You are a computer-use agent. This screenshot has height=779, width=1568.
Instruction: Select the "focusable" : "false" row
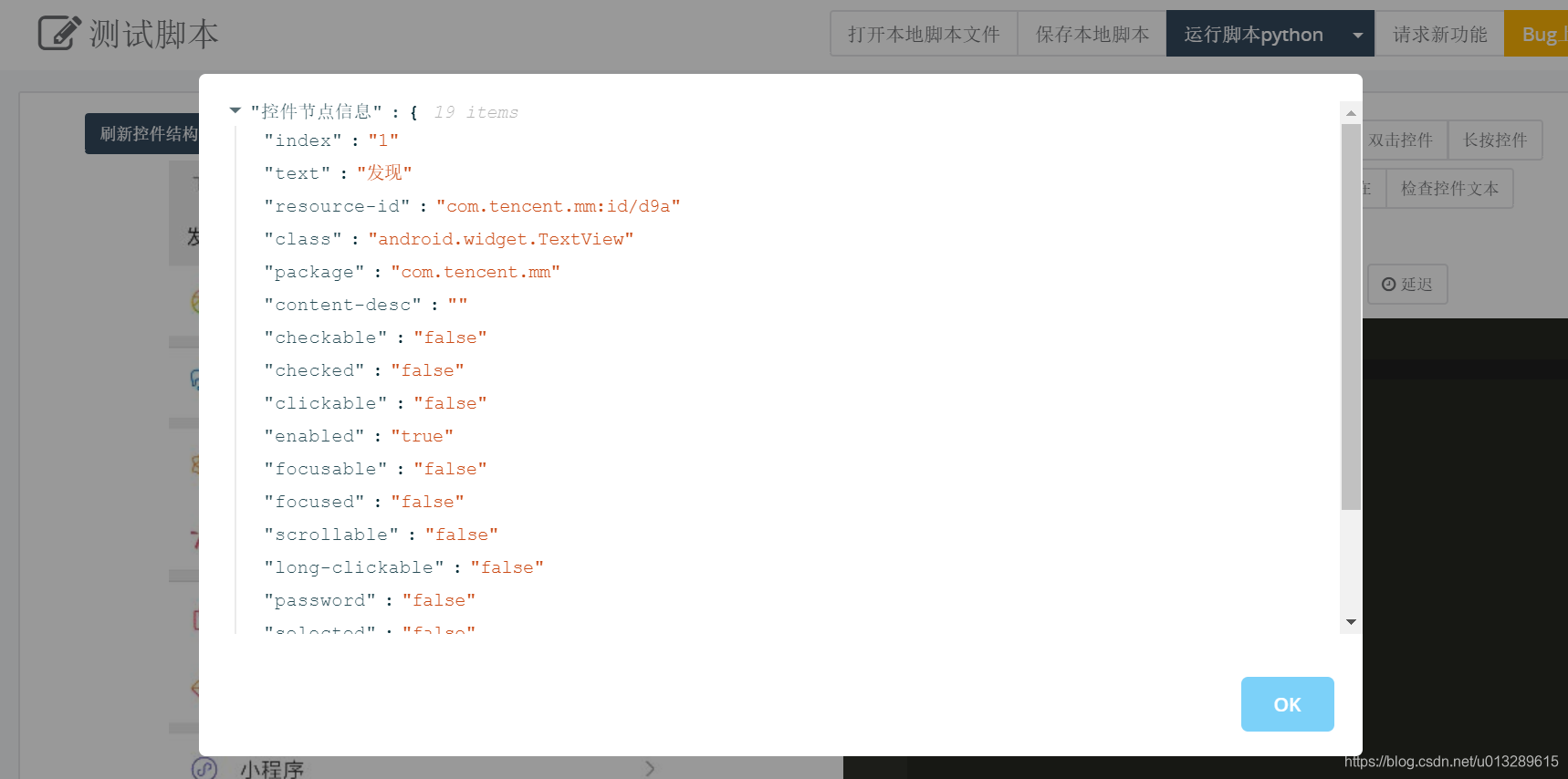(x=375, y=469)
